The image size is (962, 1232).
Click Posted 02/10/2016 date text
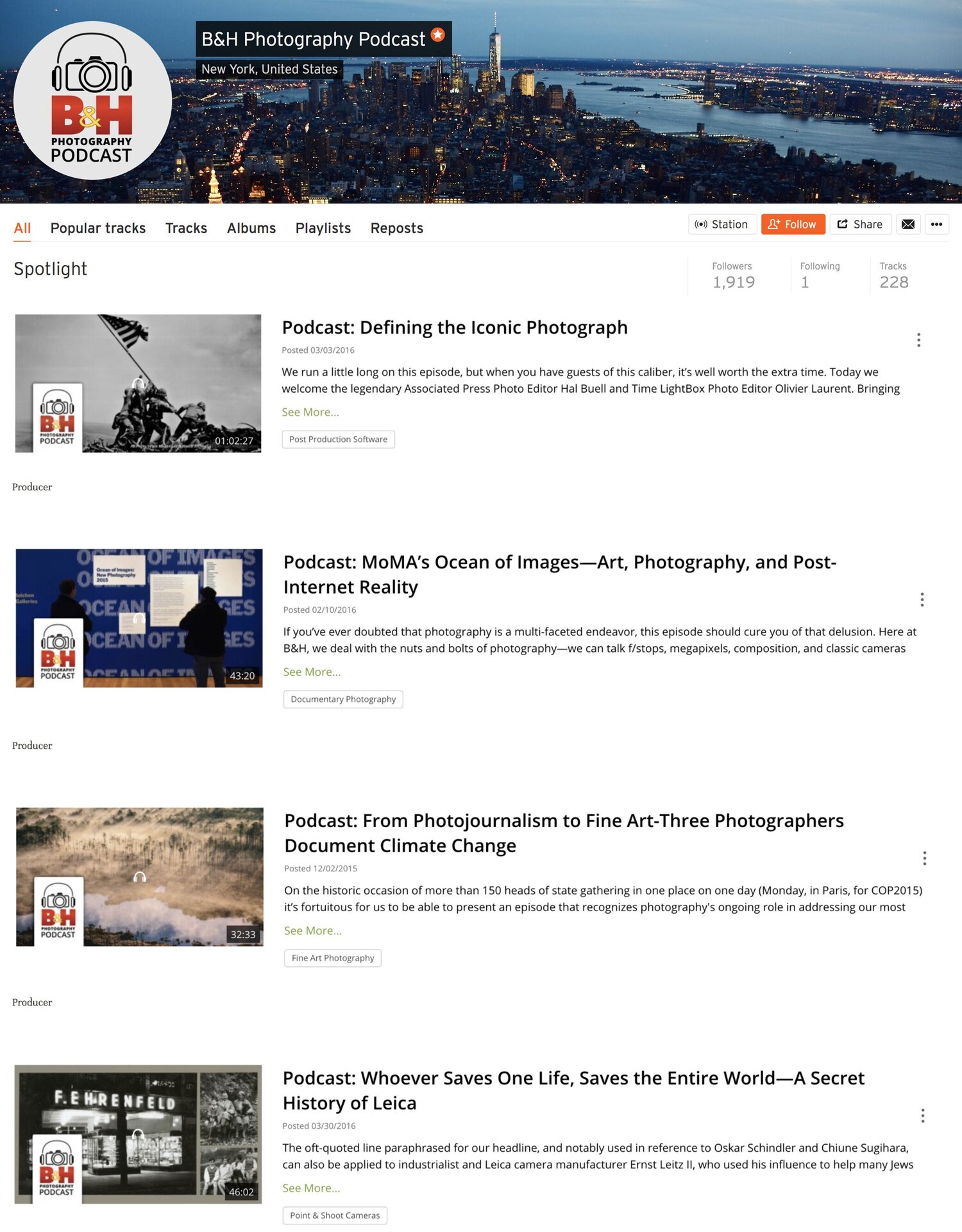click(x=320, y=610)
